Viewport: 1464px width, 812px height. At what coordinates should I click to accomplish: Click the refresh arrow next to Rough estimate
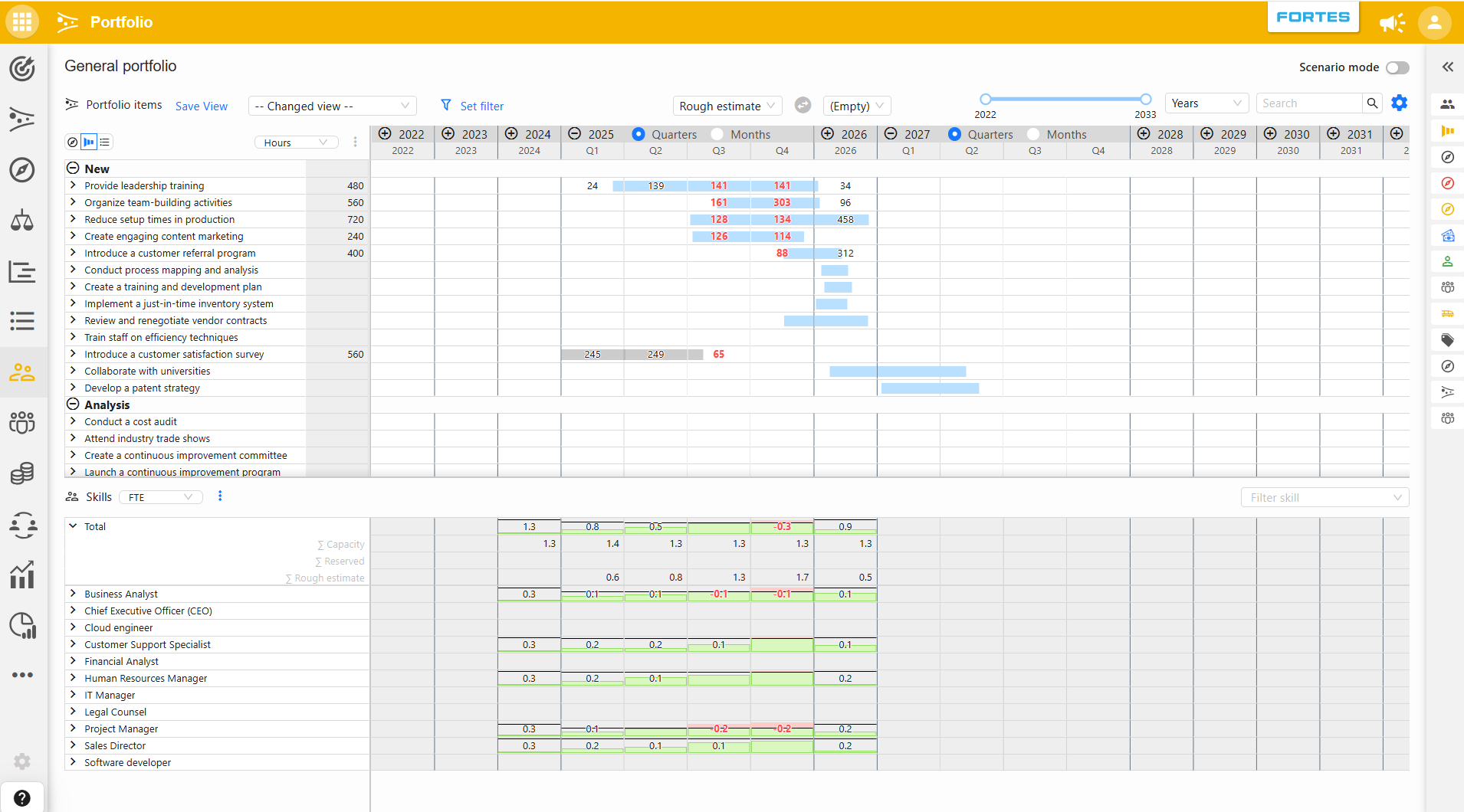tap(803, 105)
